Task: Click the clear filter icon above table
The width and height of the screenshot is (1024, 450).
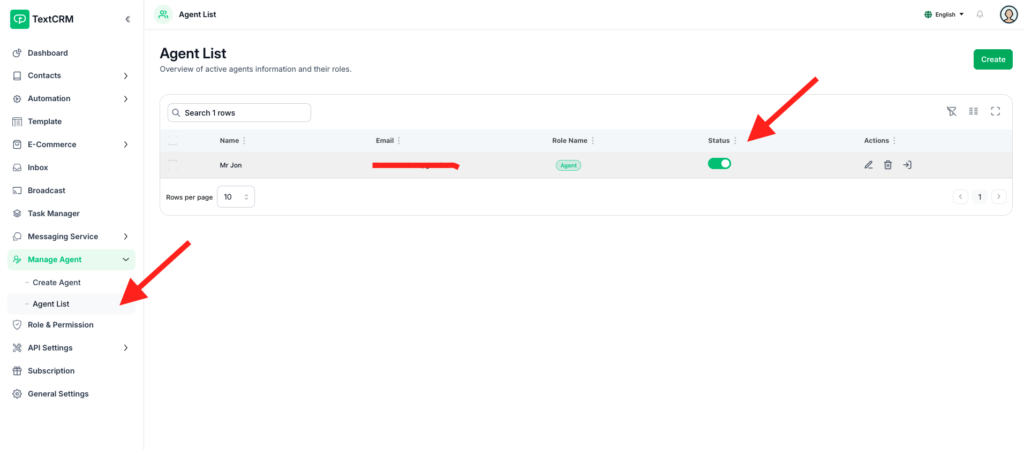Action: point(951,112)
